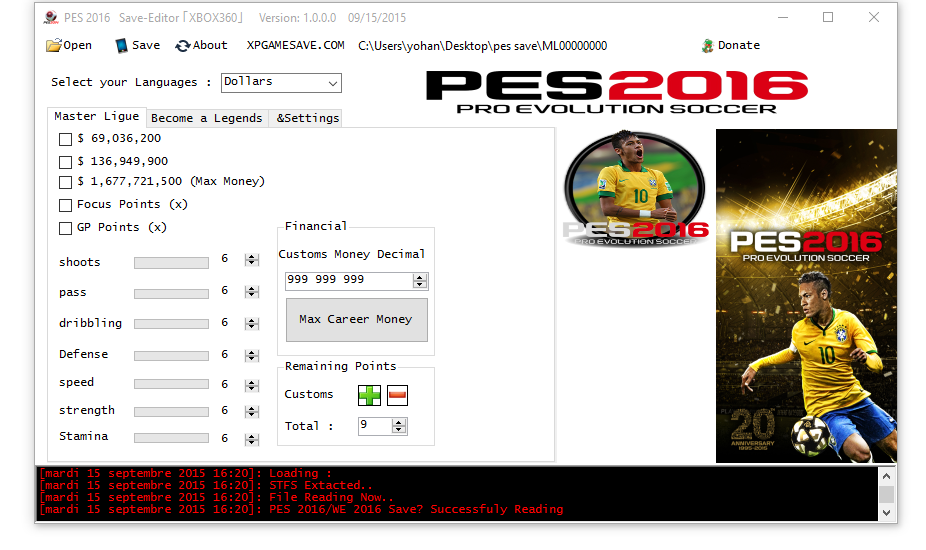Click the Customs Money Decimal input field
The image size is (926, 550).
(355, 280)
